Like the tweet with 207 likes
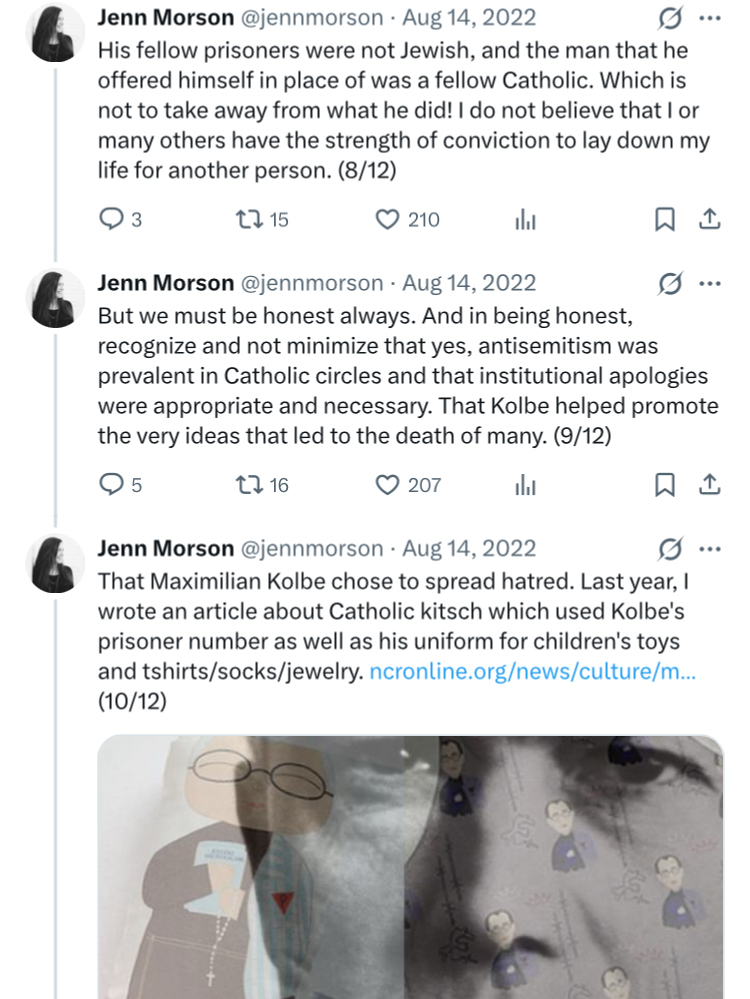750x999 pixels. [387, 485]
